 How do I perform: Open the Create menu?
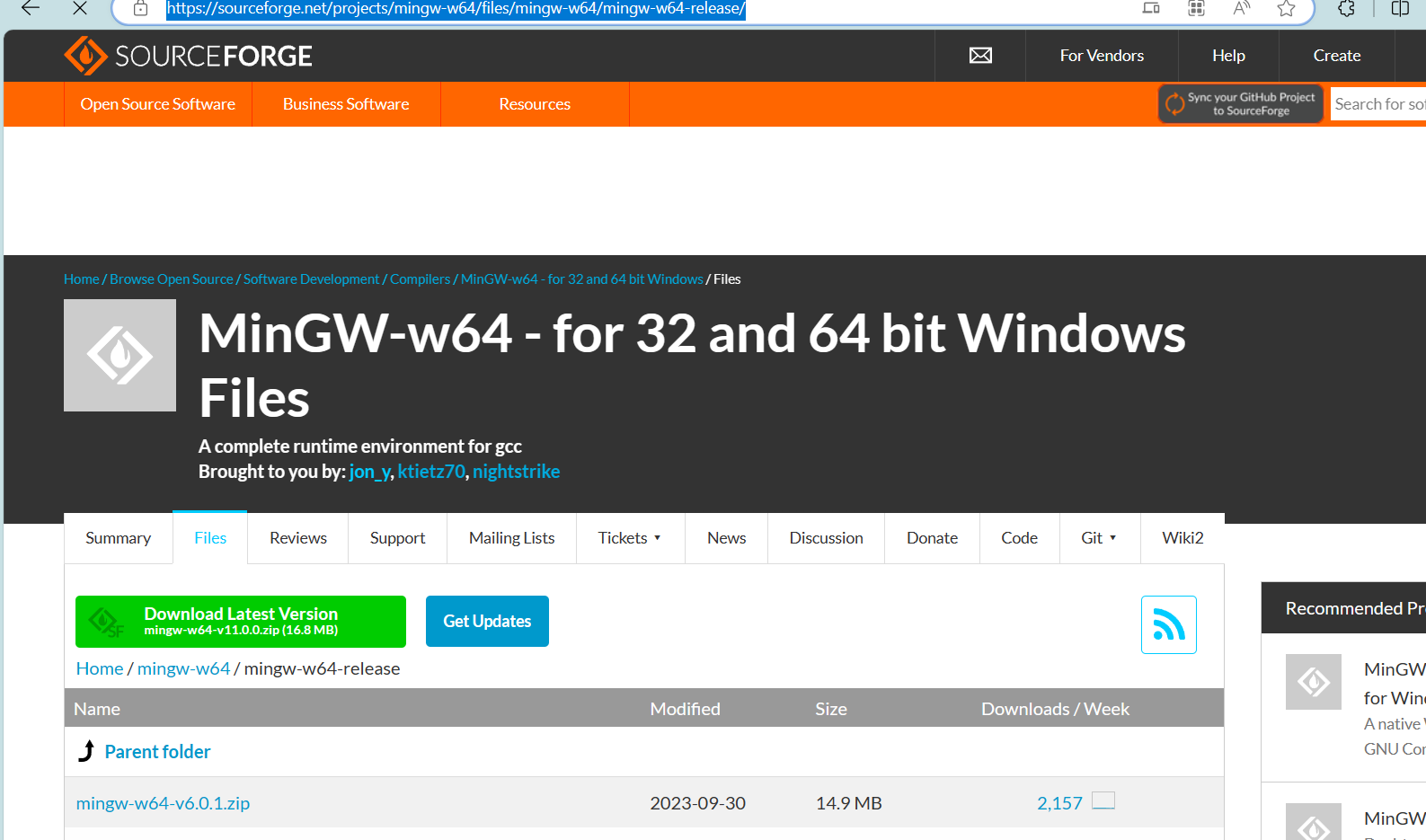click(1337, 56)
